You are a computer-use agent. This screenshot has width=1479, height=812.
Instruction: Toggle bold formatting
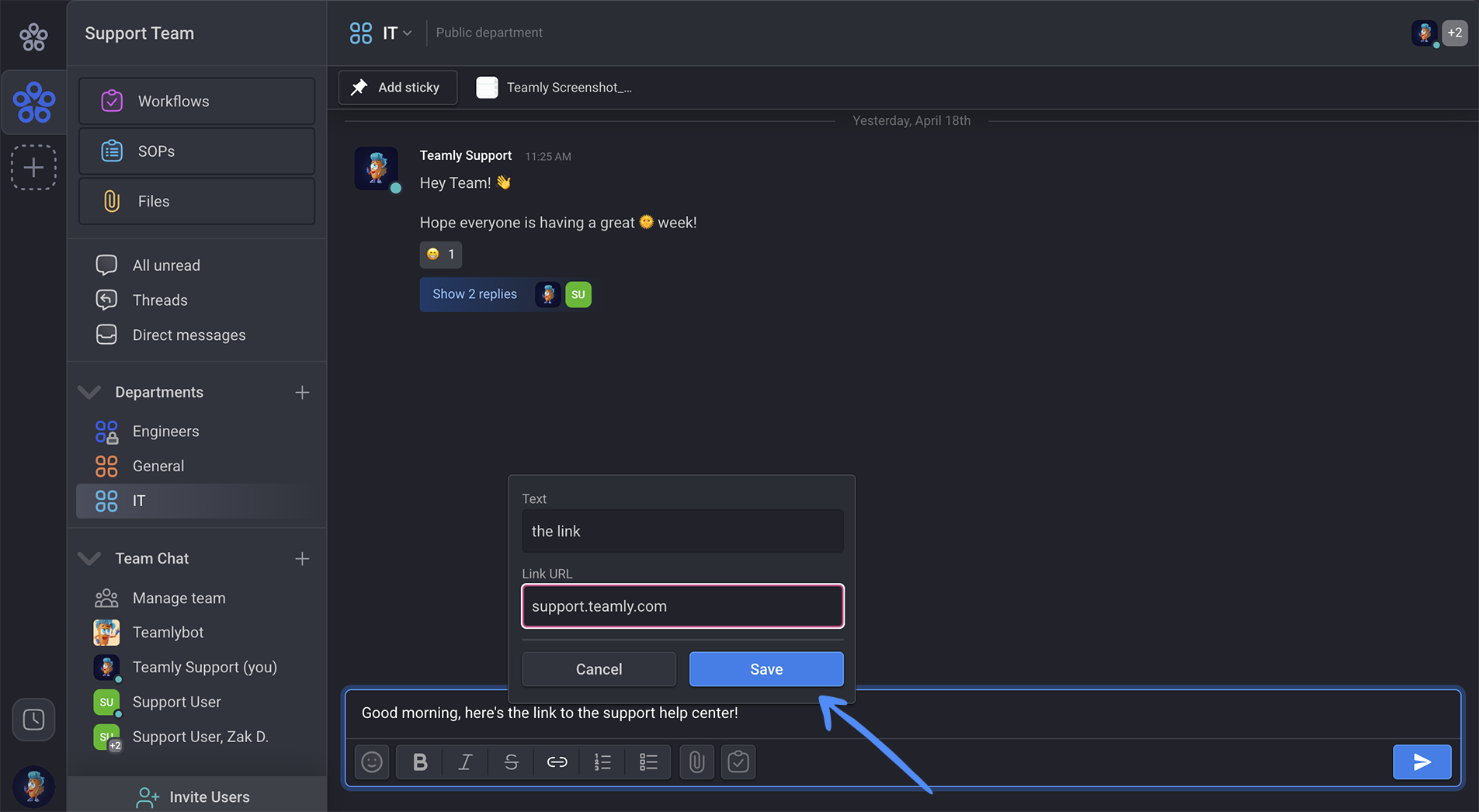tap(420, 762)
